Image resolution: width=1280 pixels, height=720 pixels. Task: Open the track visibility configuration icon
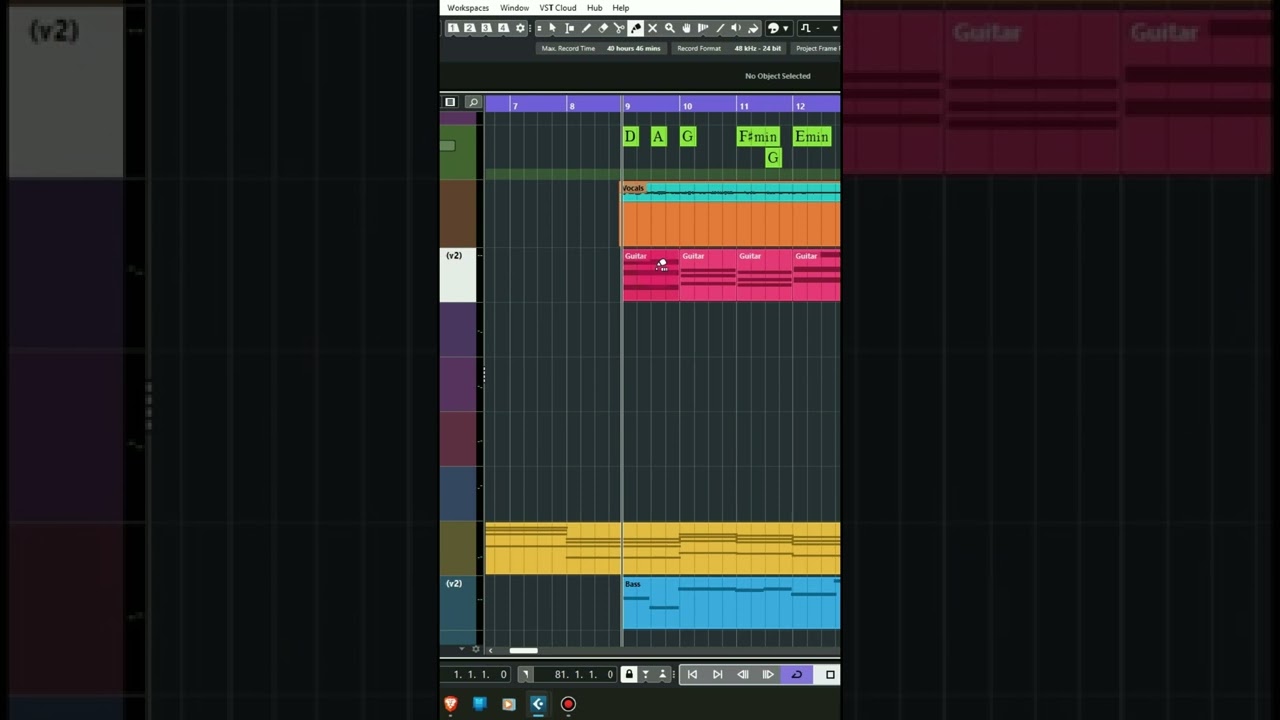[x=450, y=102]
